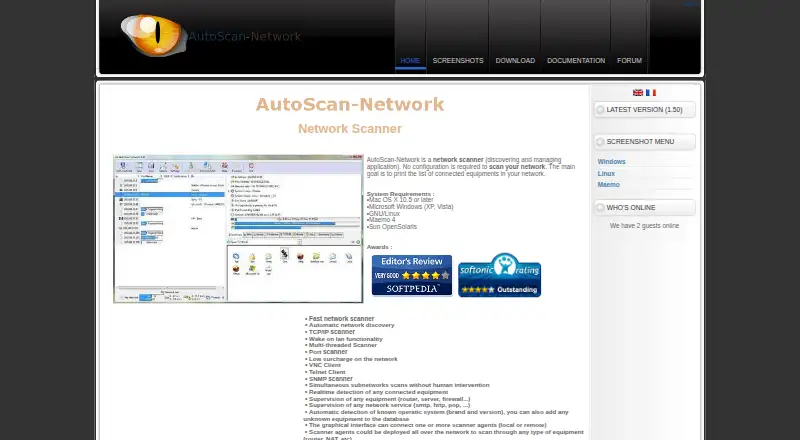Viewport: 800px width, 440px height.
Task: Select the 'TCP/IP scanner' feature line
Action: 332,332
